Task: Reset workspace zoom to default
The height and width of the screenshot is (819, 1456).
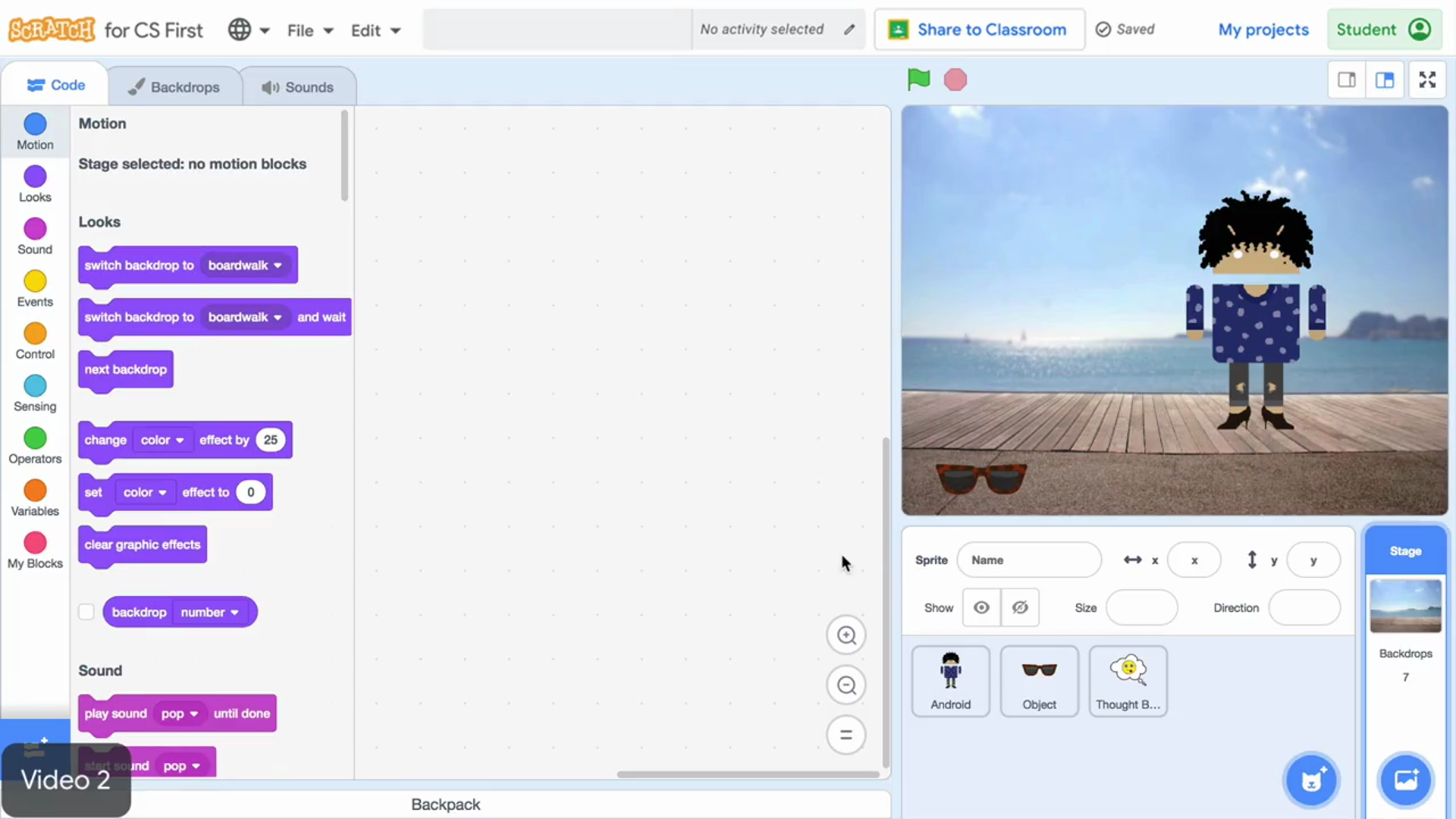Action: pos(846,735)
